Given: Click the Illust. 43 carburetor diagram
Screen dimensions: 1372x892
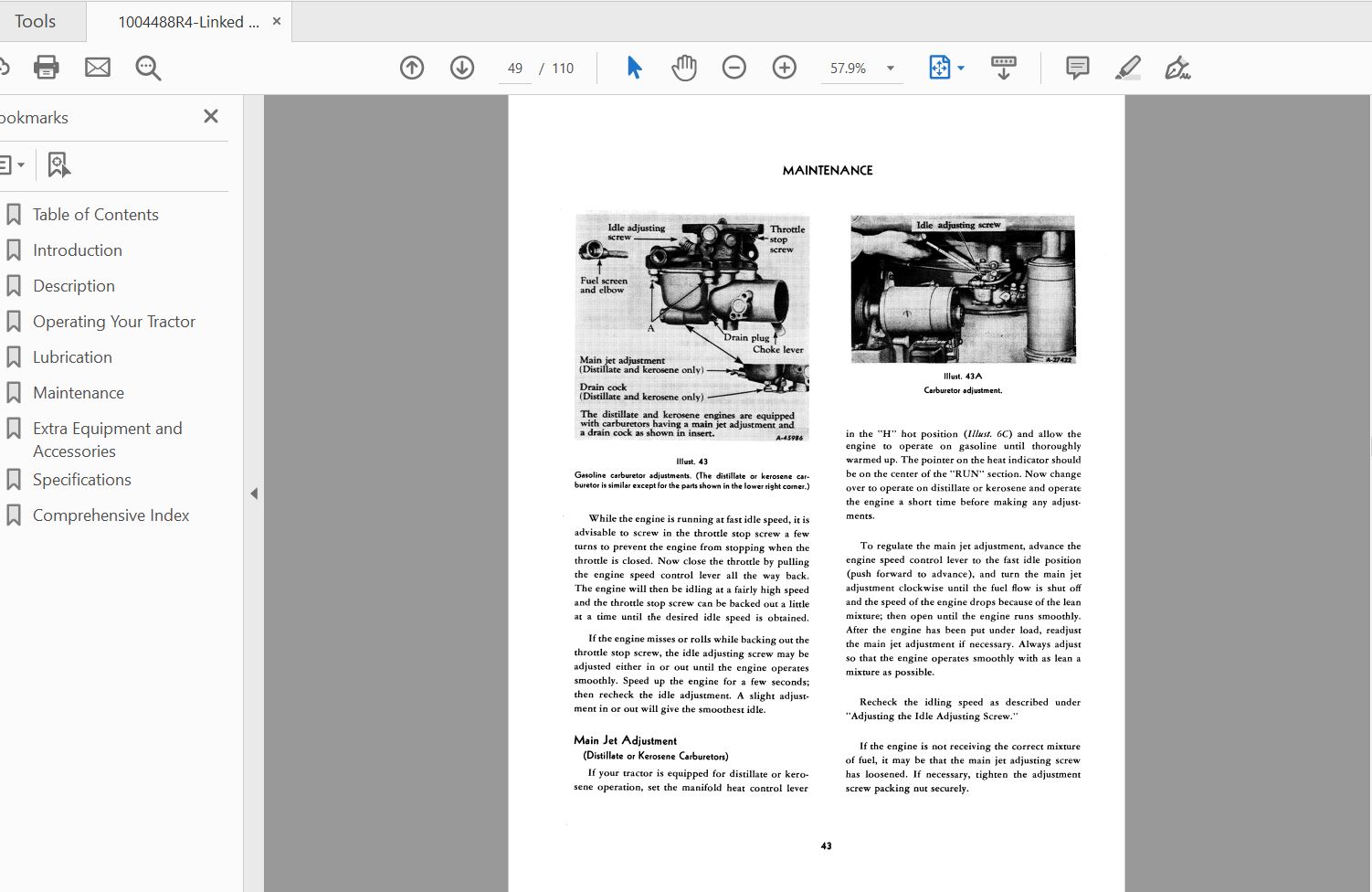Looking at the screenshot, I should coord(691,327).
